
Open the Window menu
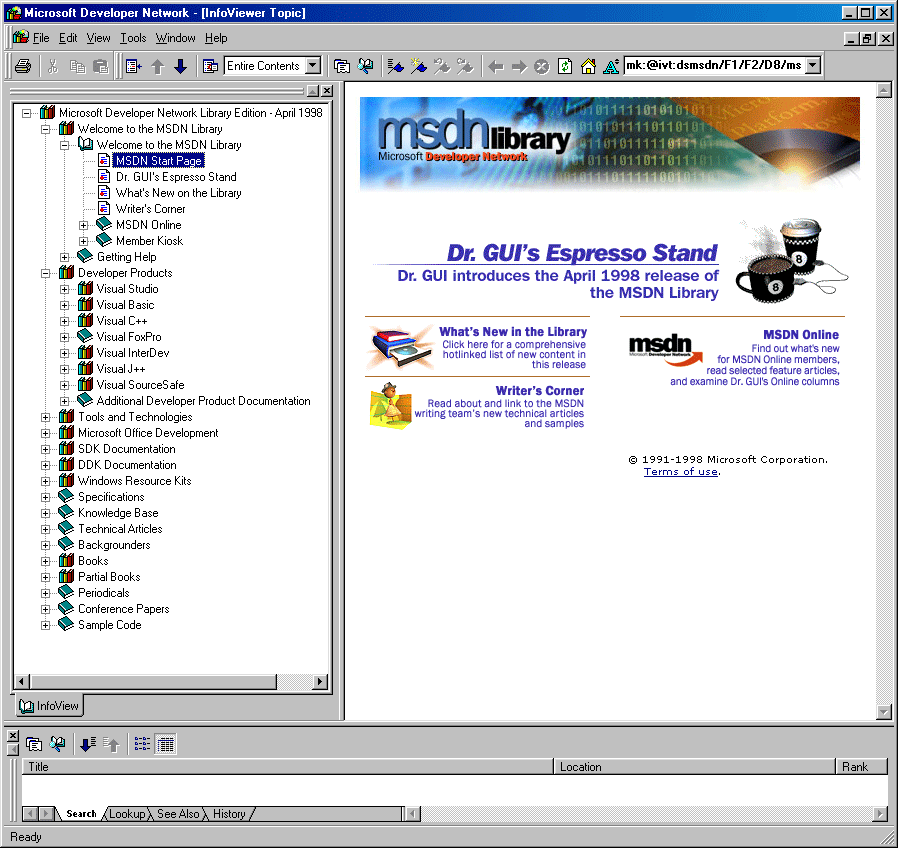[x=175, y=38]
